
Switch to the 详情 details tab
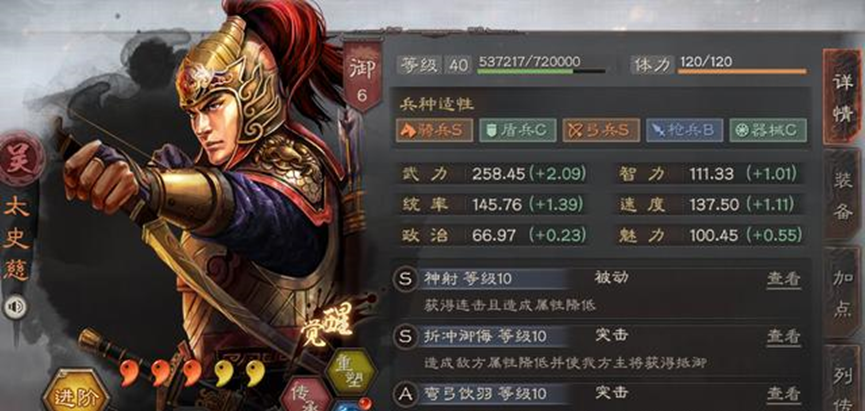click(842, 97)
